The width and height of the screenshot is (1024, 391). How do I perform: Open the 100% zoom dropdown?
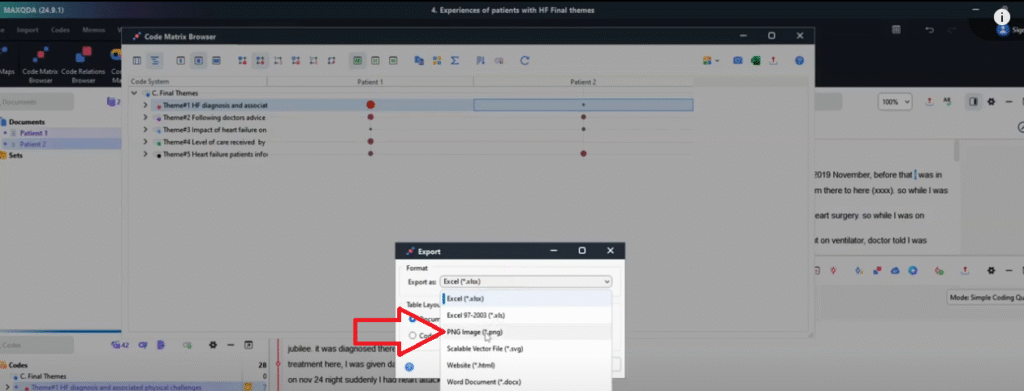click(x=895, y=102)
